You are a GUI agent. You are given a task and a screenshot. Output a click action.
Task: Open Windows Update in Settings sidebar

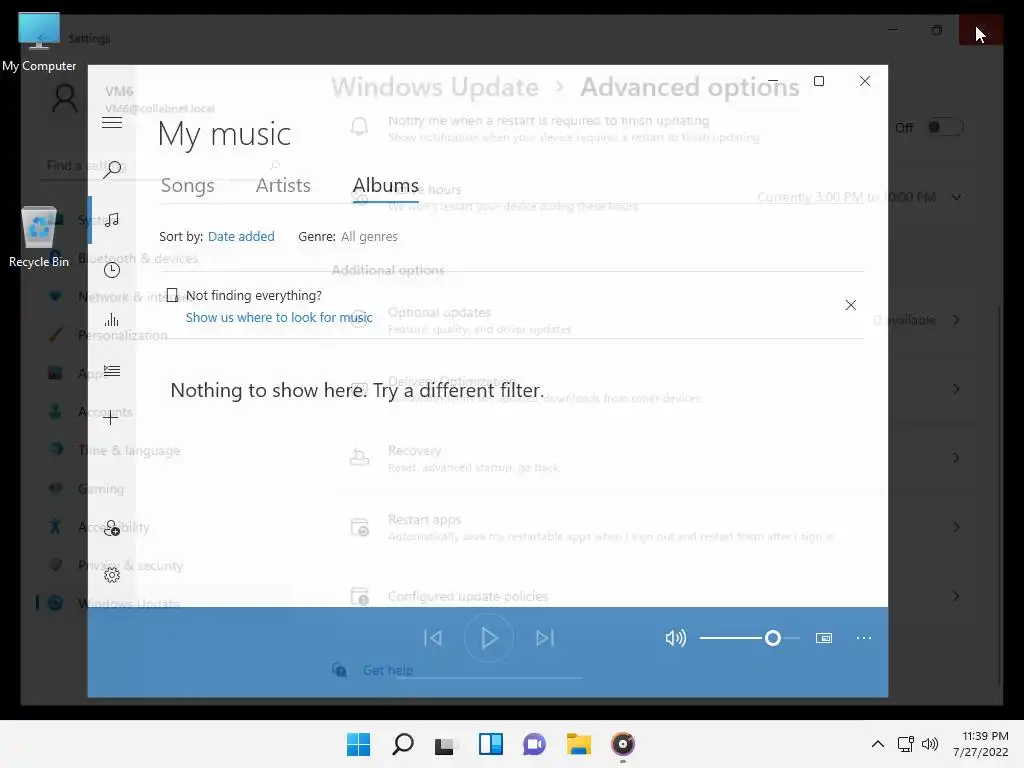[x=129, y=603]
